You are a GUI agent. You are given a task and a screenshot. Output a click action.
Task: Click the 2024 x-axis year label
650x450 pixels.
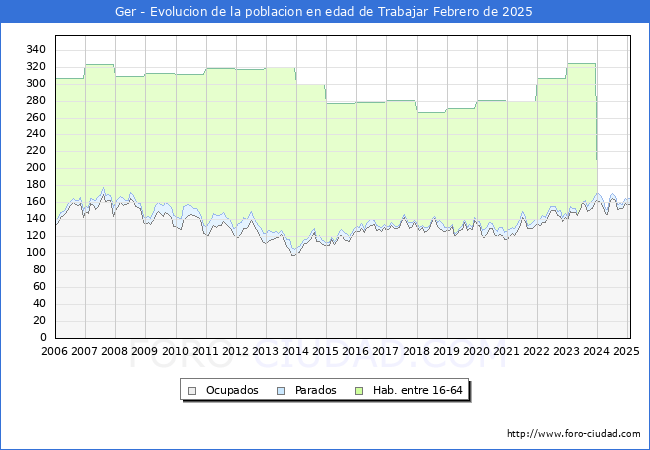click(x=597, y=351)
